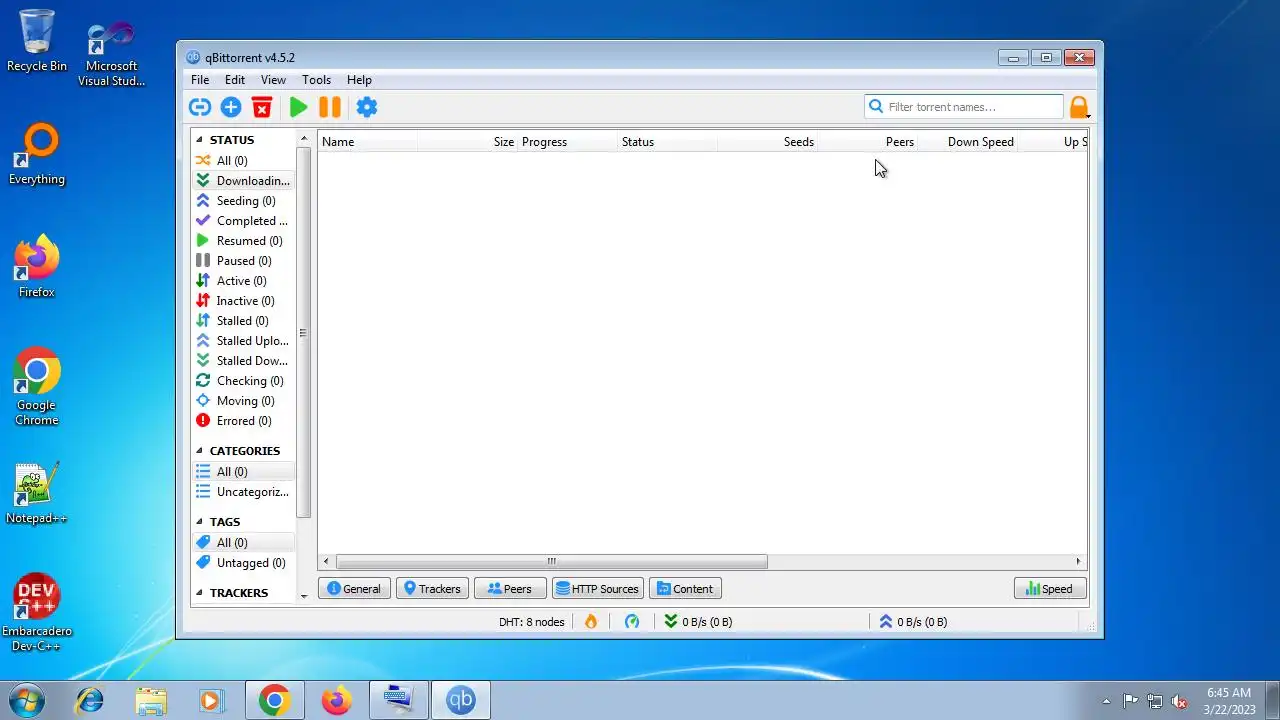Show Resumed (0) torrents
This screenshot has height=720, width=1280.
(x=243, y=240)
